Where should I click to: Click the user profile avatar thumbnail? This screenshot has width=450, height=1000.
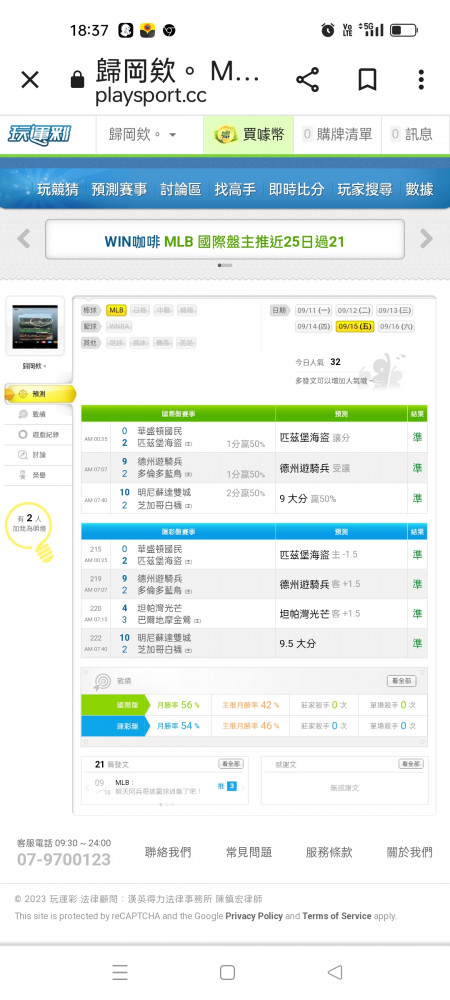click(35, 325)
